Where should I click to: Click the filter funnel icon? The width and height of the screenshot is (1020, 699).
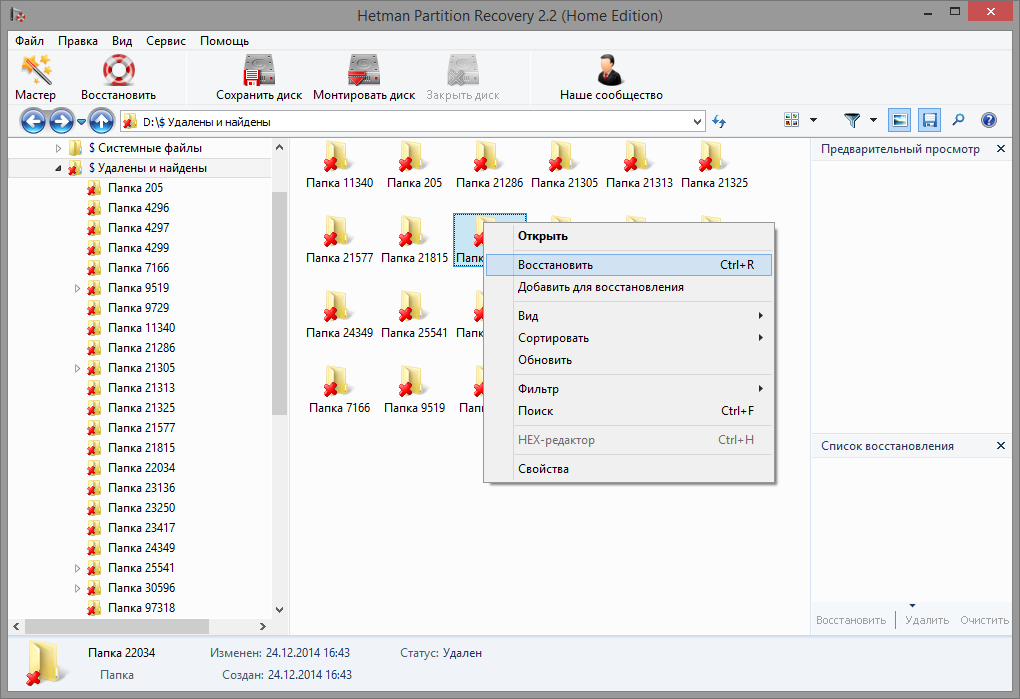[852, 120]
